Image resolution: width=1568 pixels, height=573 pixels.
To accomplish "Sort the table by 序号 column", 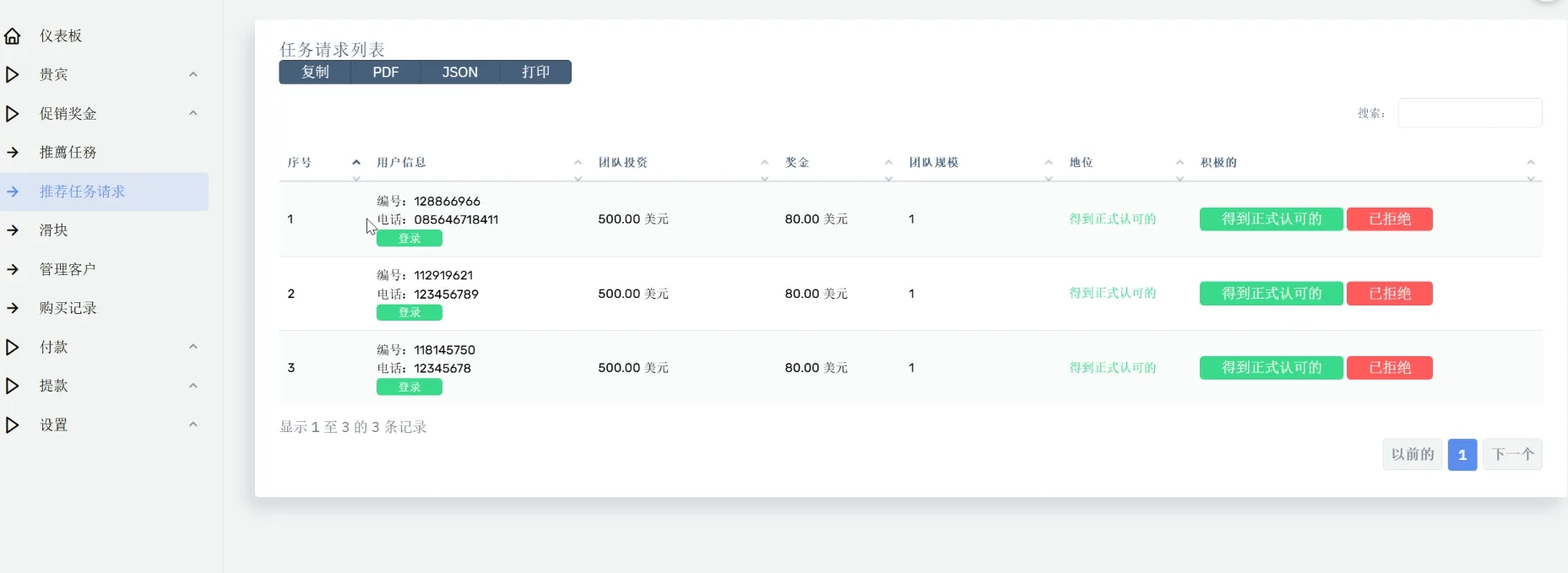I will point(300,163).
